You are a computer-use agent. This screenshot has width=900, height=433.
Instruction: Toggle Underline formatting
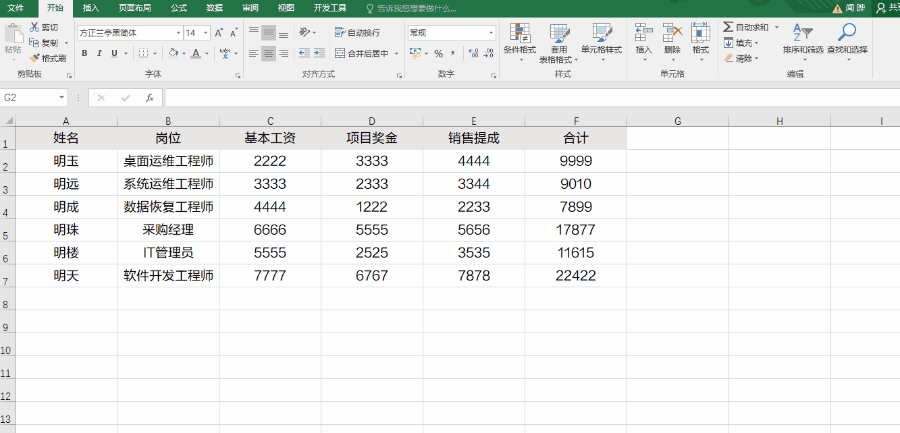click(x=114, y=53)
